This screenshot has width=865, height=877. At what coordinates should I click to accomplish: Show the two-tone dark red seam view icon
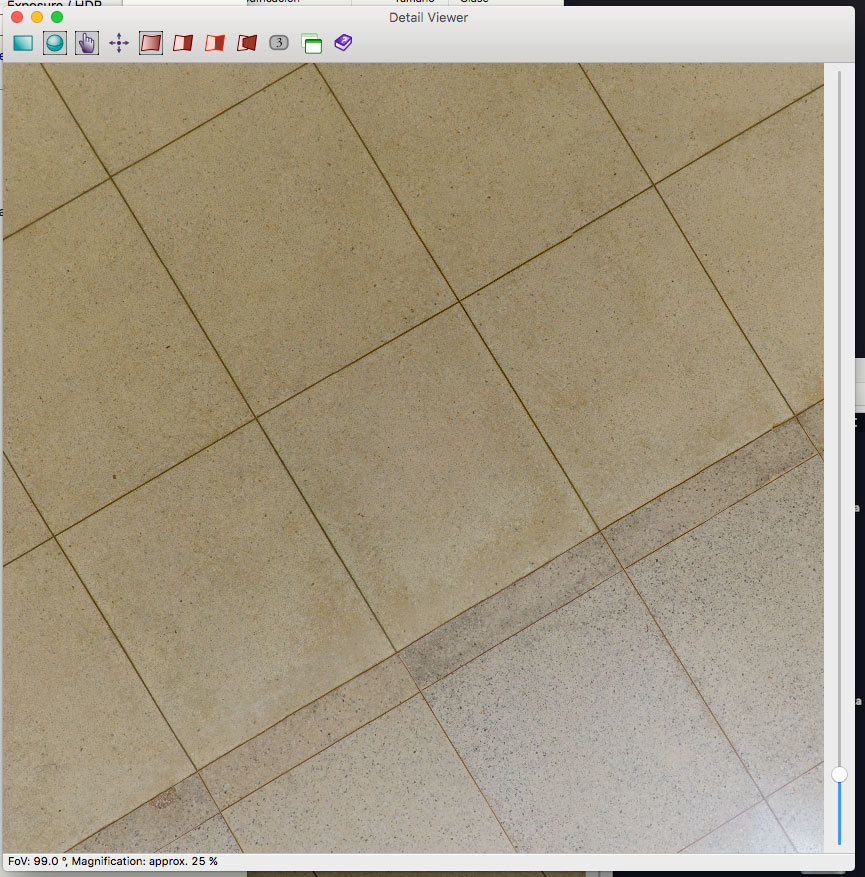pyautogui.click(x=183, y=43)
